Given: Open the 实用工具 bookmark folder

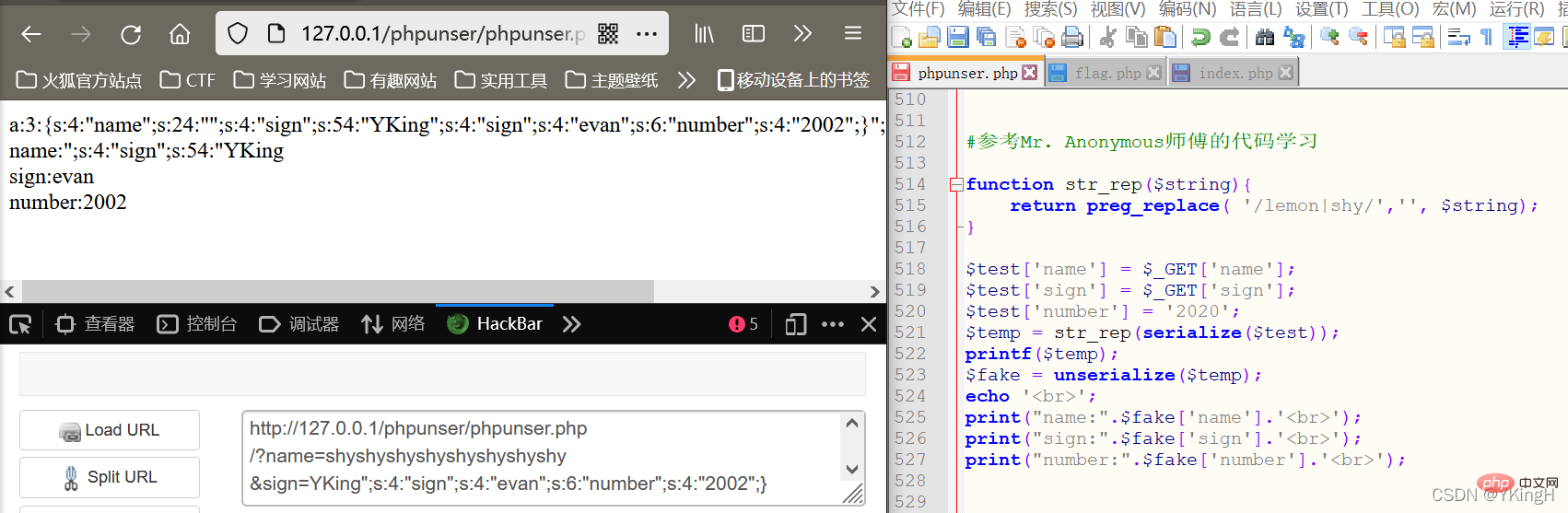Looking at the screenshot, I should (x=501, y=80).
